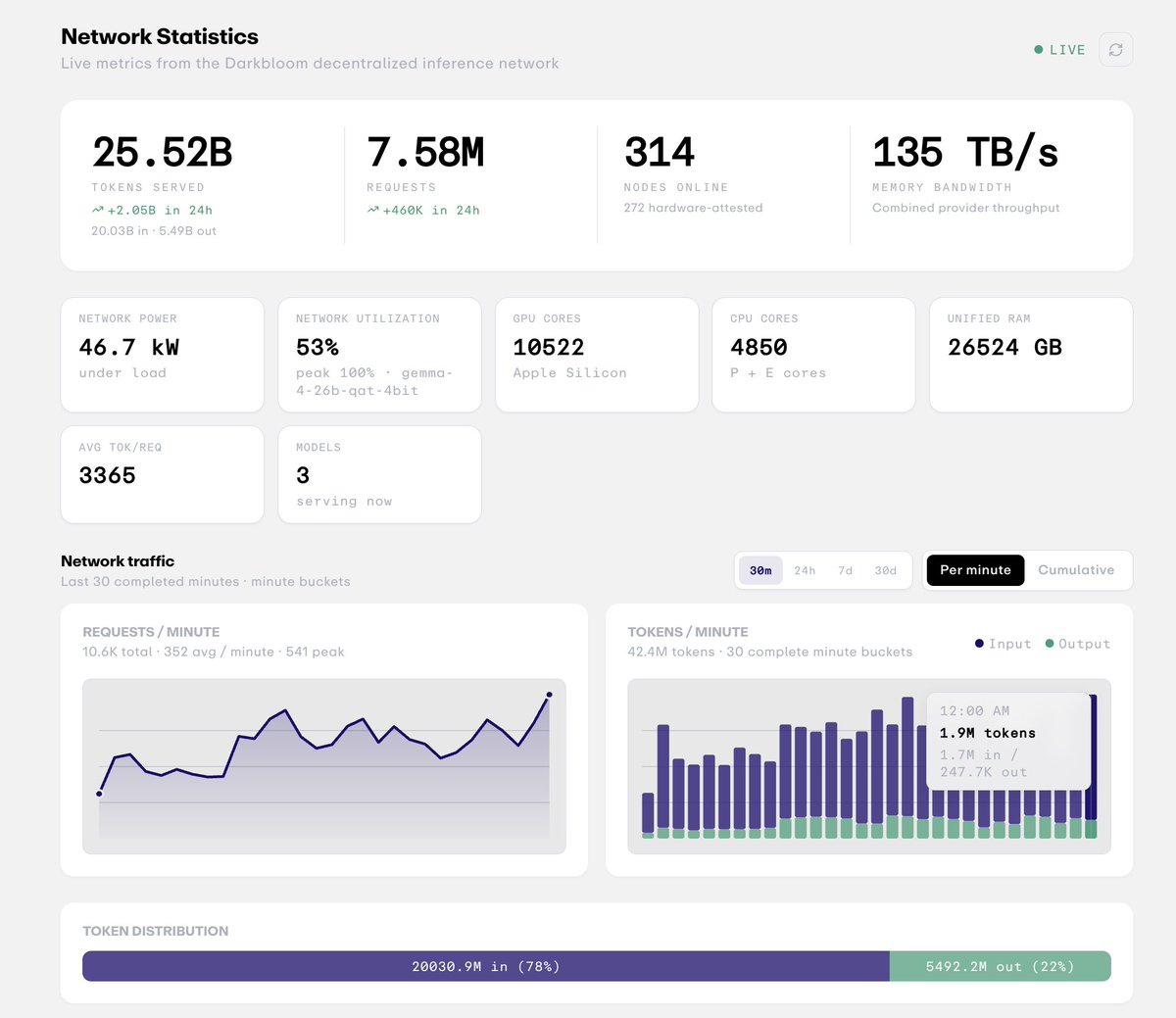The height and width of the screenshot is (1018, 1176).
Task: Click the REQUESTS / MINUTE chart title
Action: (x=151, y=632)
